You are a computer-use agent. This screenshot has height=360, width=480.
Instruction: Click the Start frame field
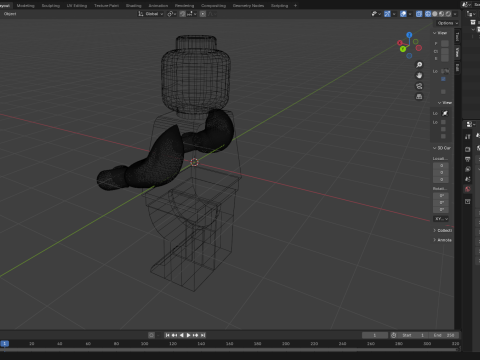pyautogui.click(x=413, y=335)
